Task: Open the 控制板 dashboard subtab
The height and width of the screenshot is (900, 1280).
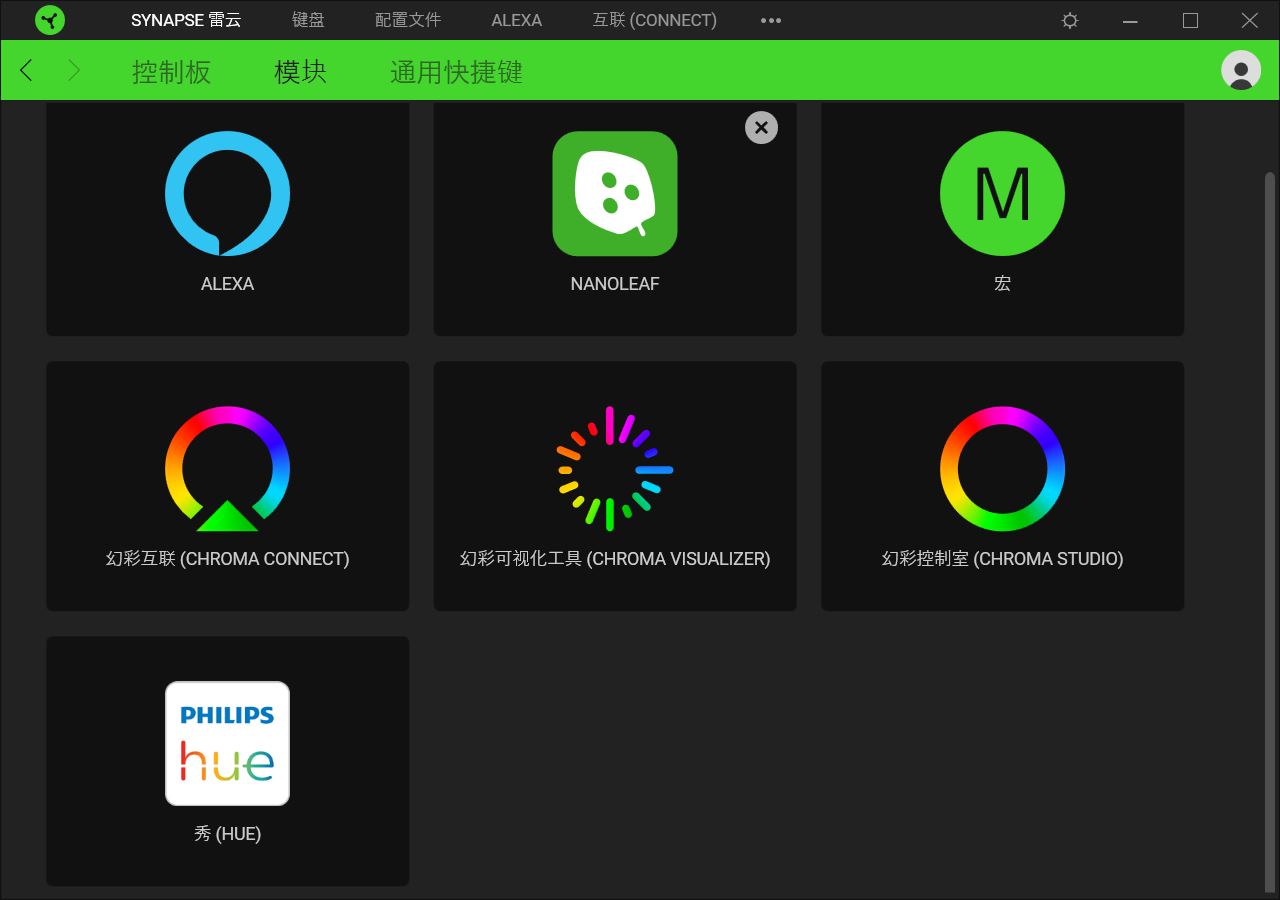Action: click(172, 72)
